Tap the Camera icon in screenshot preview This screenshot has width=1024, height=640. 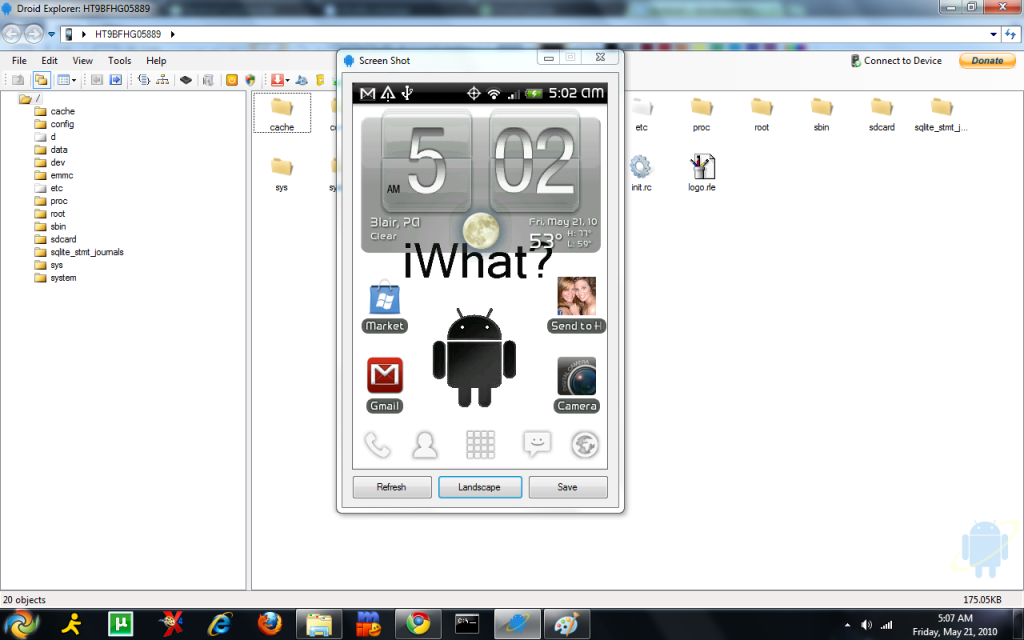point(576,376)
